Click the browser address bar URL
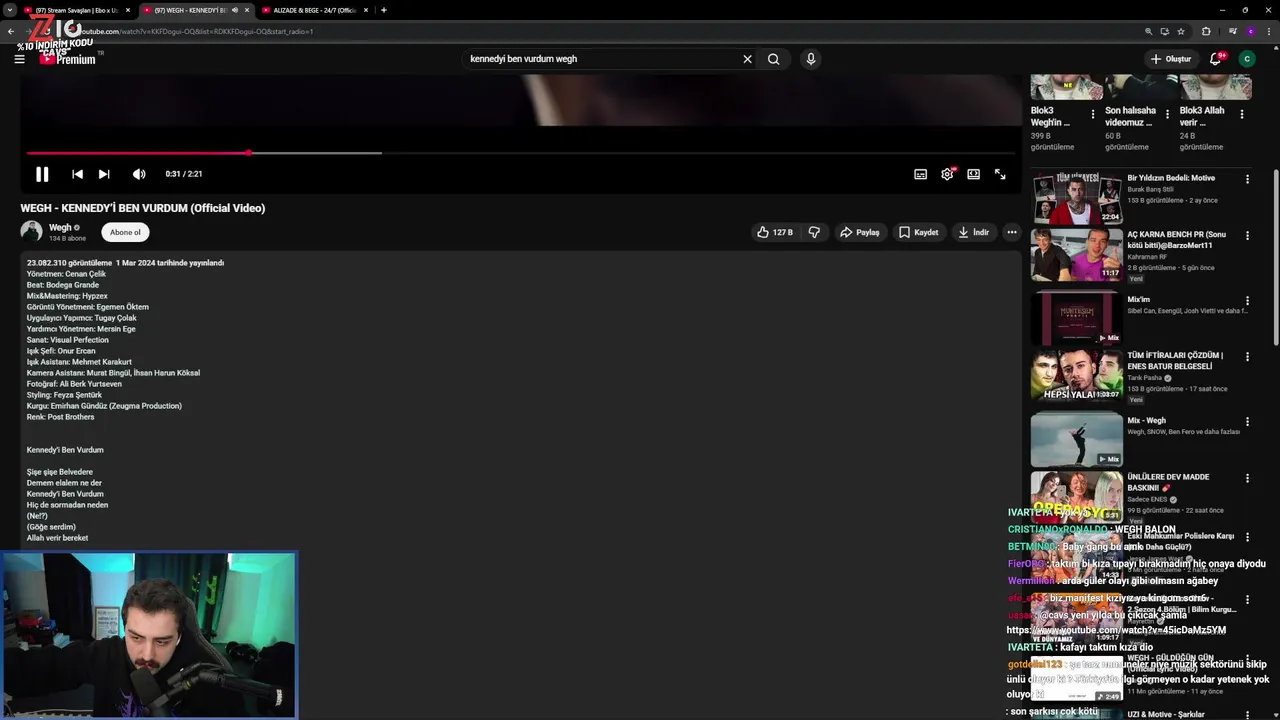This screenshot has height=720, width=1280. 196,31
